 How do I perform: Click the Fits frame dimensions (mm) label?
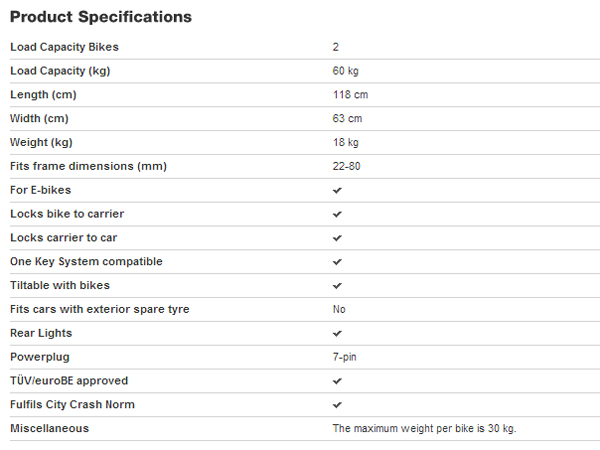tap(88, 166)
